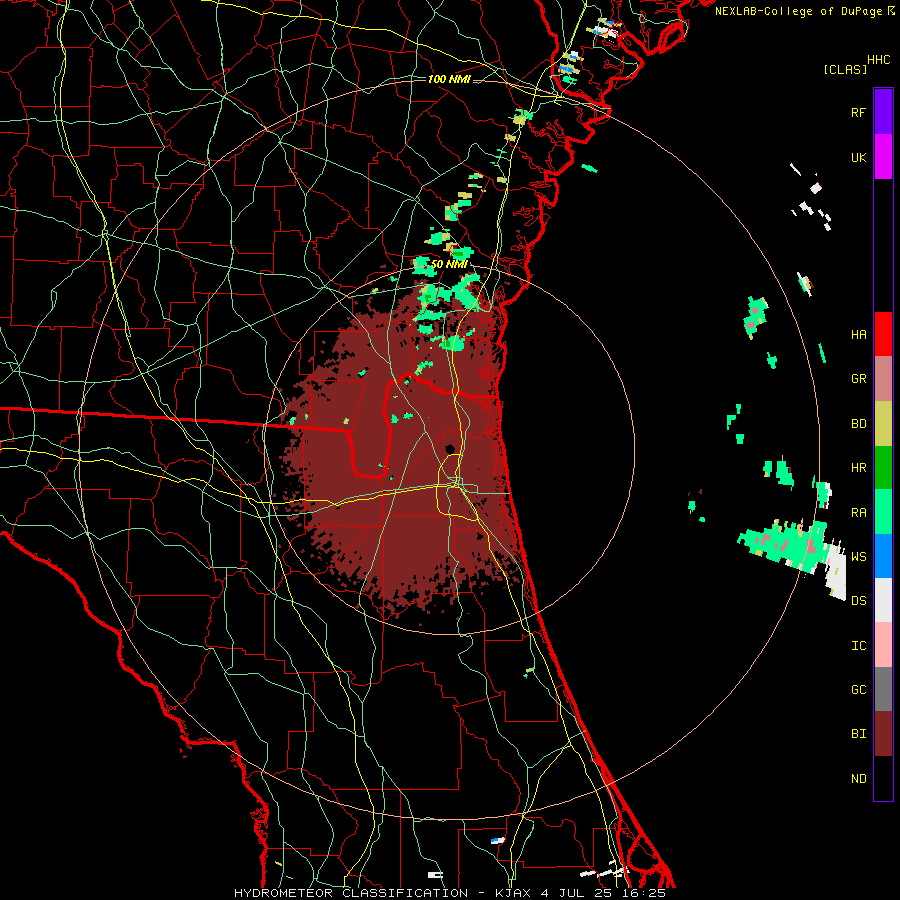
Task: Click the HHC product label
Action: (879, 60)
